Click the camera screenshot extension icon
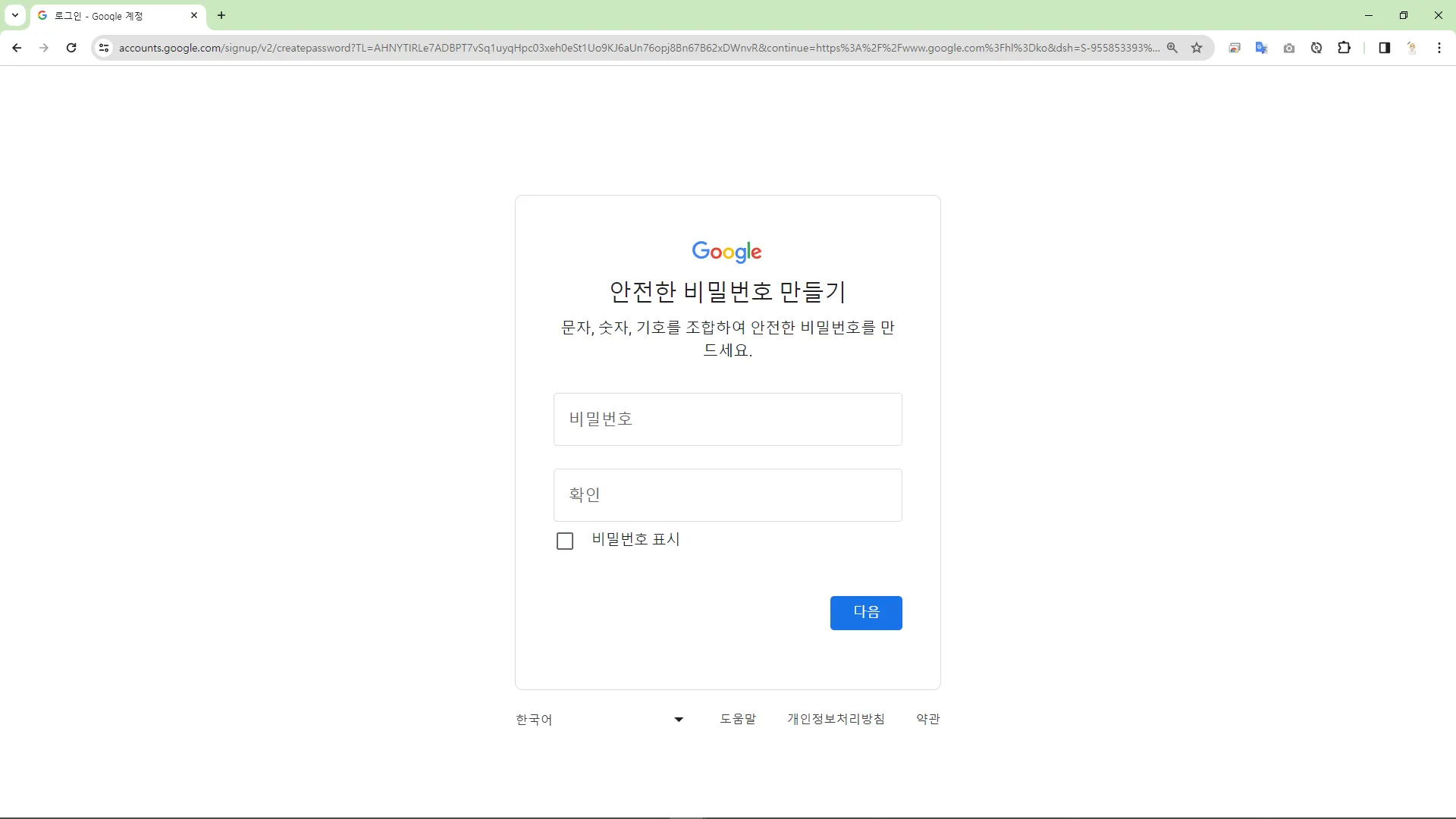This screenshot has width=1456, height=819. pos(1288,48)
